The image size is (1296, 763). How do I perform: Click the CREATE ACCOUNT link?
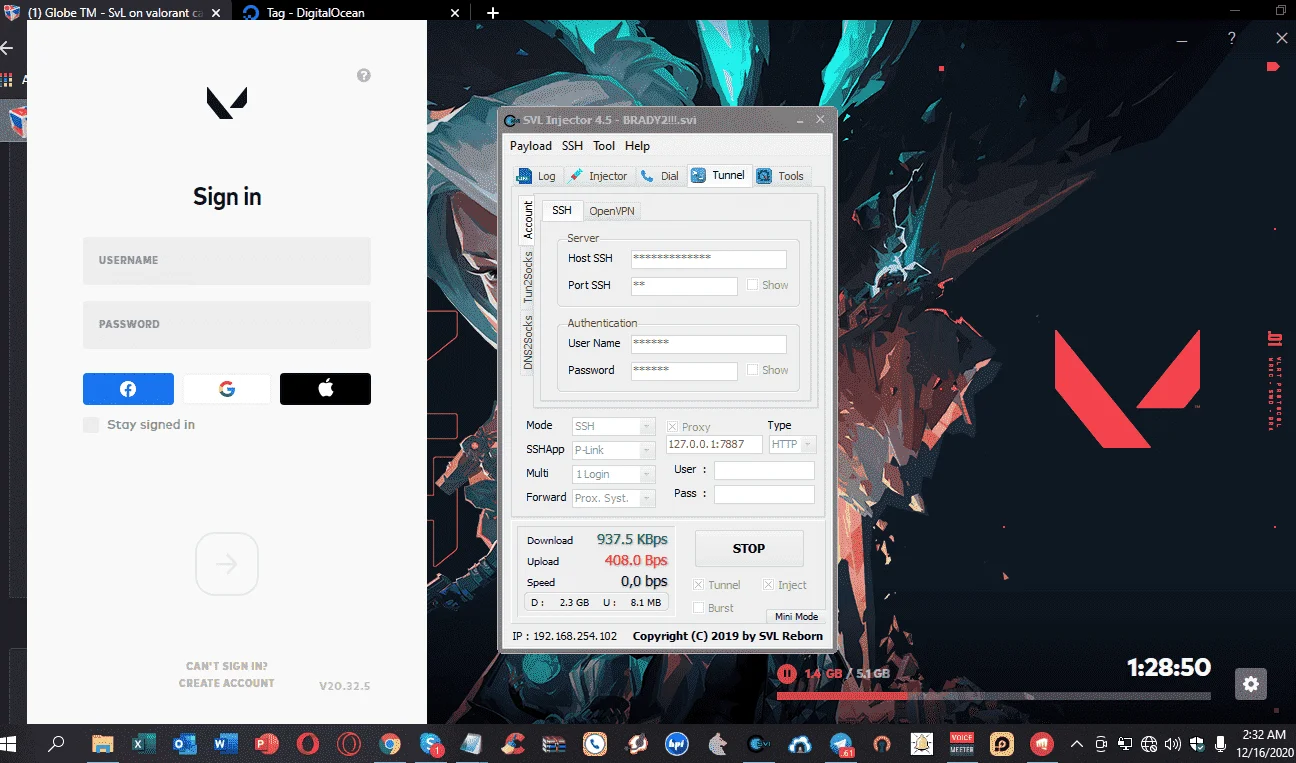coord(227,683)
